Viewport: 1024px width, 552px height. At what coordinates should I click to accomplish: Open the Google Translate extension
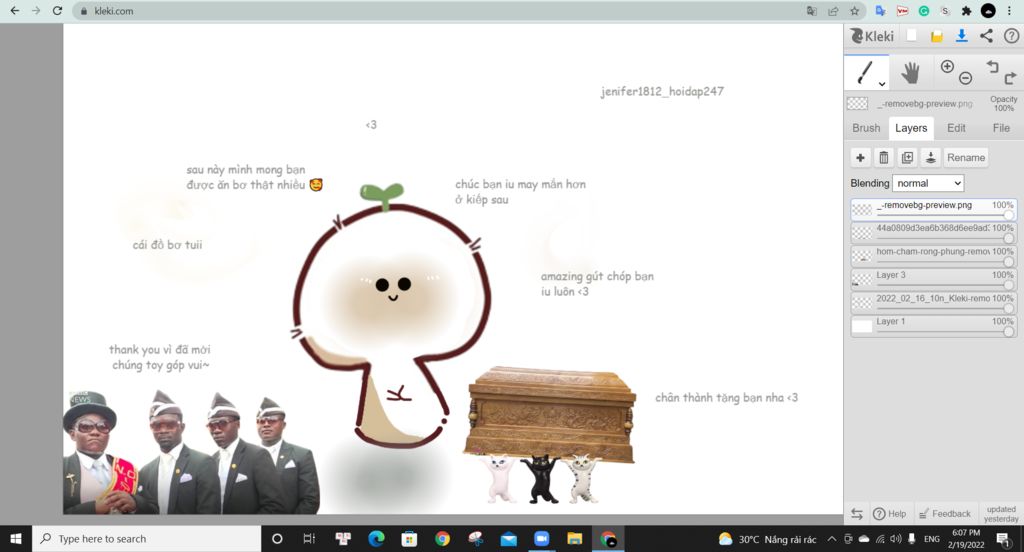tap(880, 11)
